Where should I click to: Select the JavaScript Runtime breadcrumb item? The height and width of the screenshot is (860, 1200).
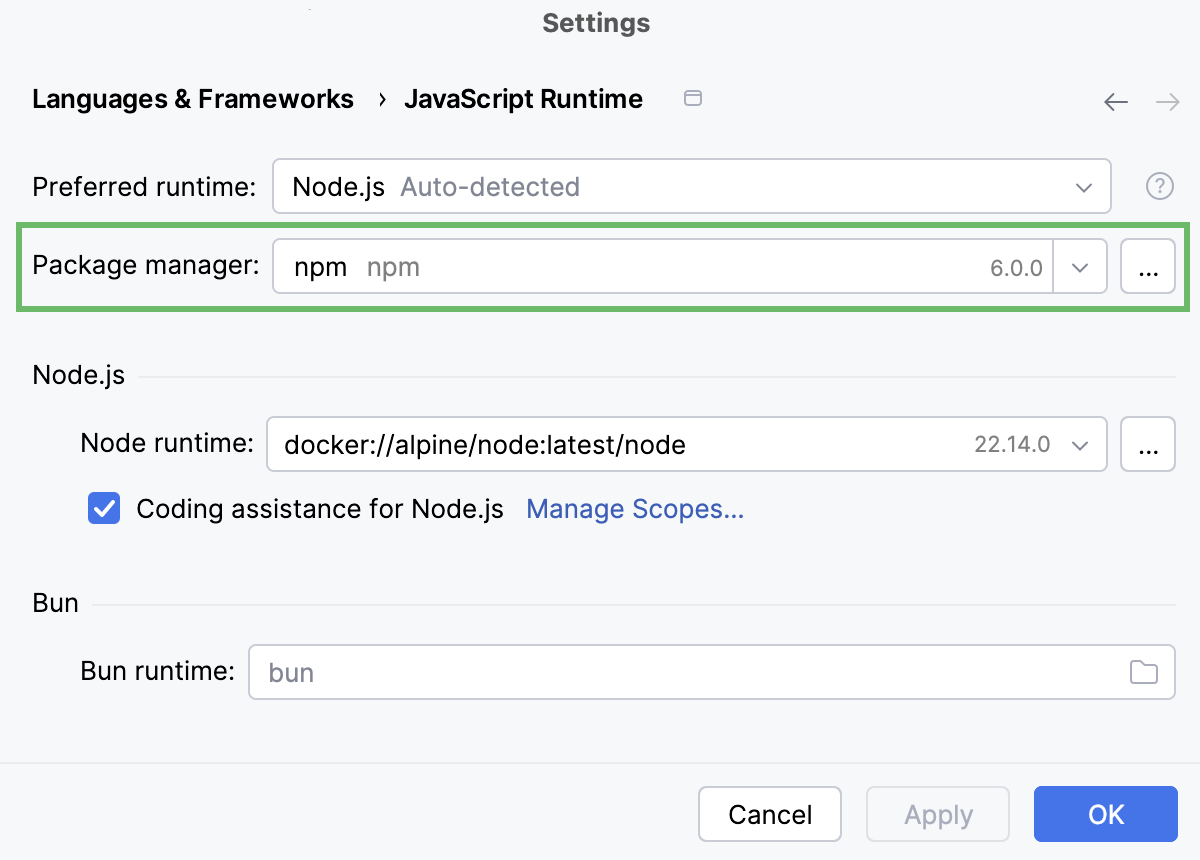pos(523,98)
